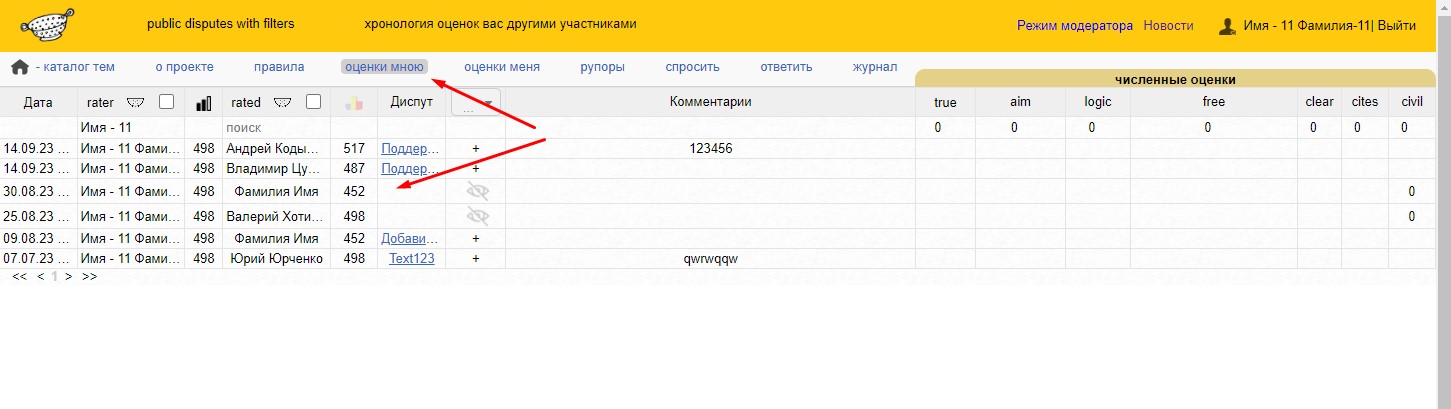This screenshot has width=1451, height=409.
Task: Click the logic column header
Action: (x=1098, y=102)
